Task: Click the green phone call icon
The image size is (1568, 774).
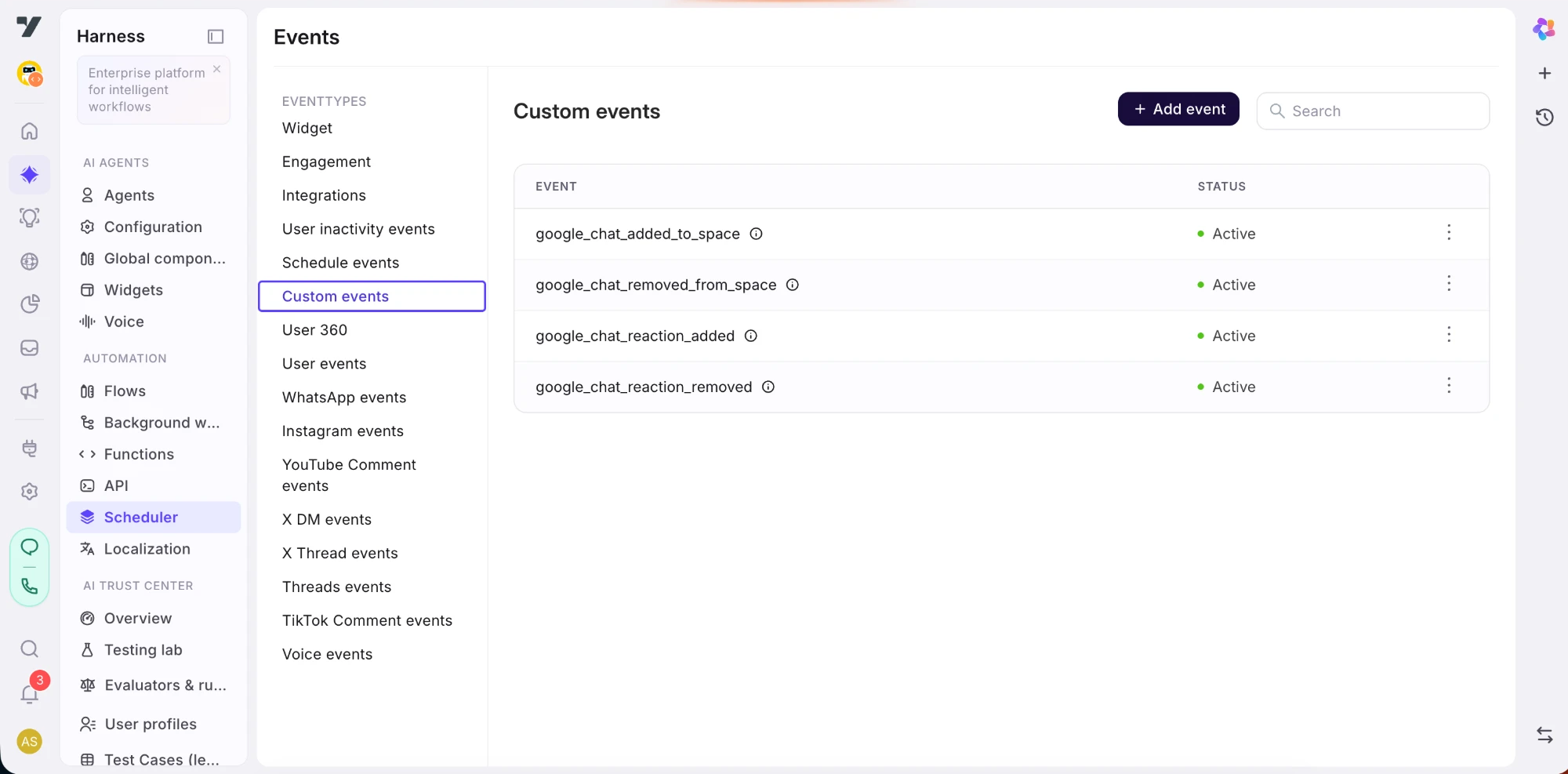Action: pyautogui.click(x=30, y=587)
